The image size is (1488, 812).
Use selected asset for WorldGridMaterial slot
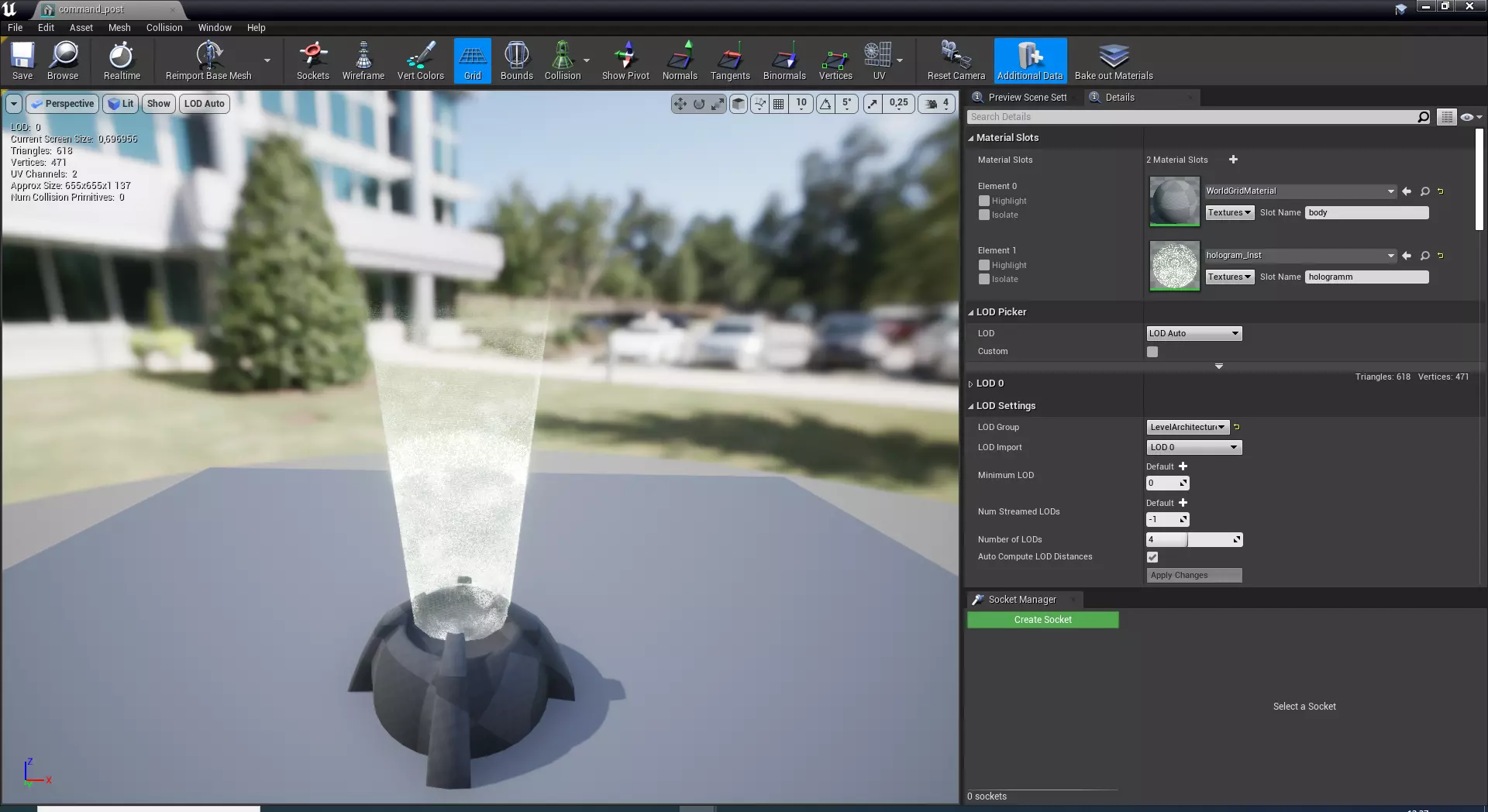1407,191
